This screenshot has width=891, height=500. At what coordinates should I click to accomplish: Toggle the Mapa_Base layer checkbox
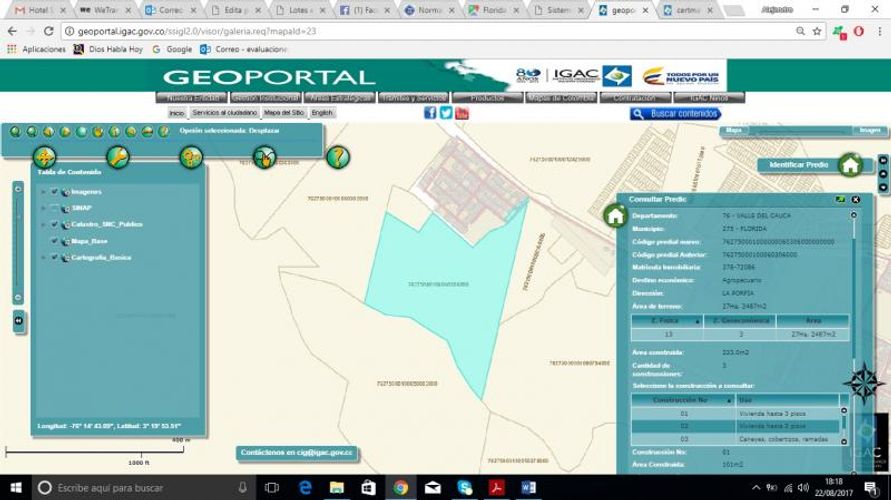click(55, 241)
